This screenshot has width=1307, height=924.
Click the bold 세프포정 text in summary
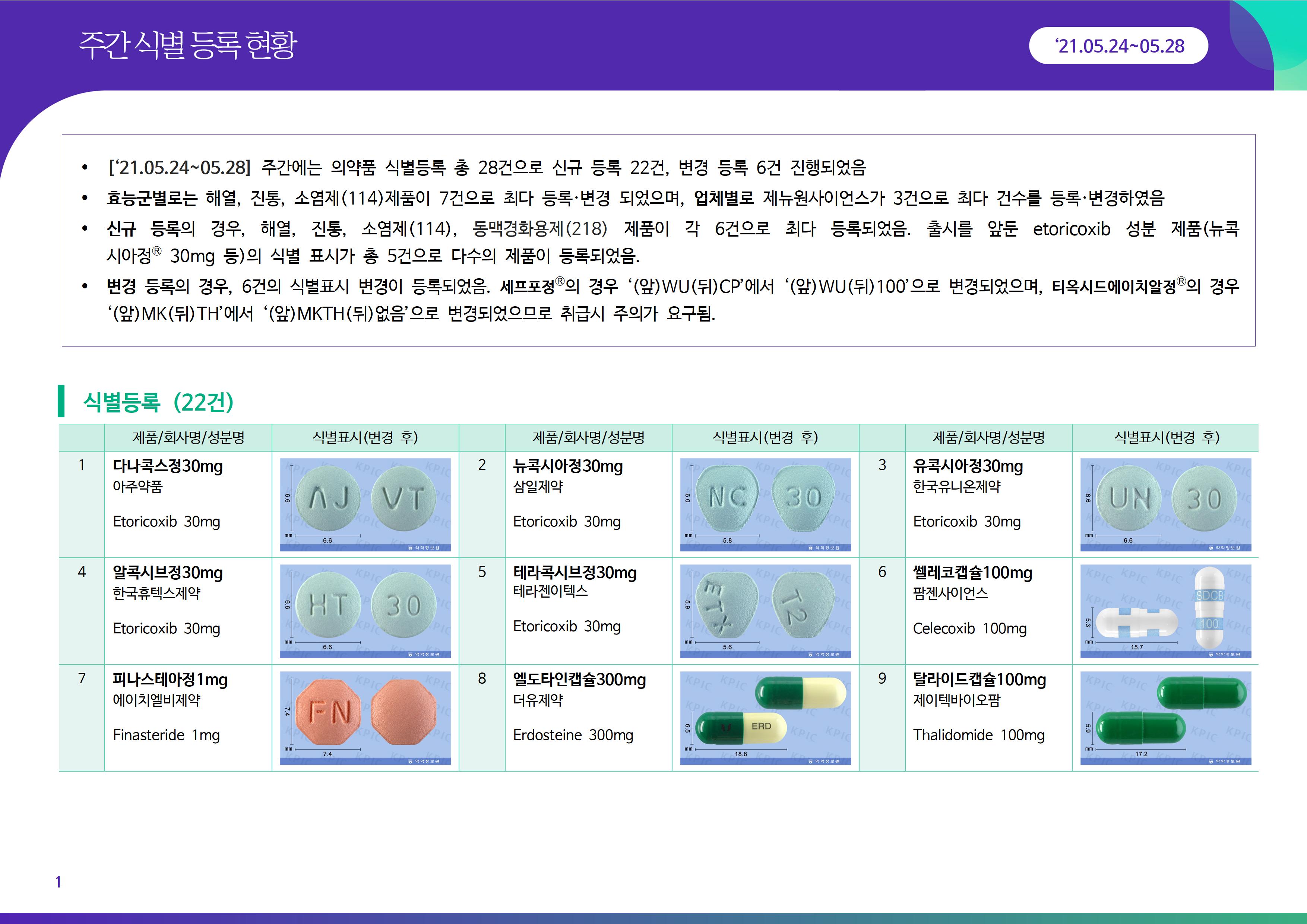(527, 286)
